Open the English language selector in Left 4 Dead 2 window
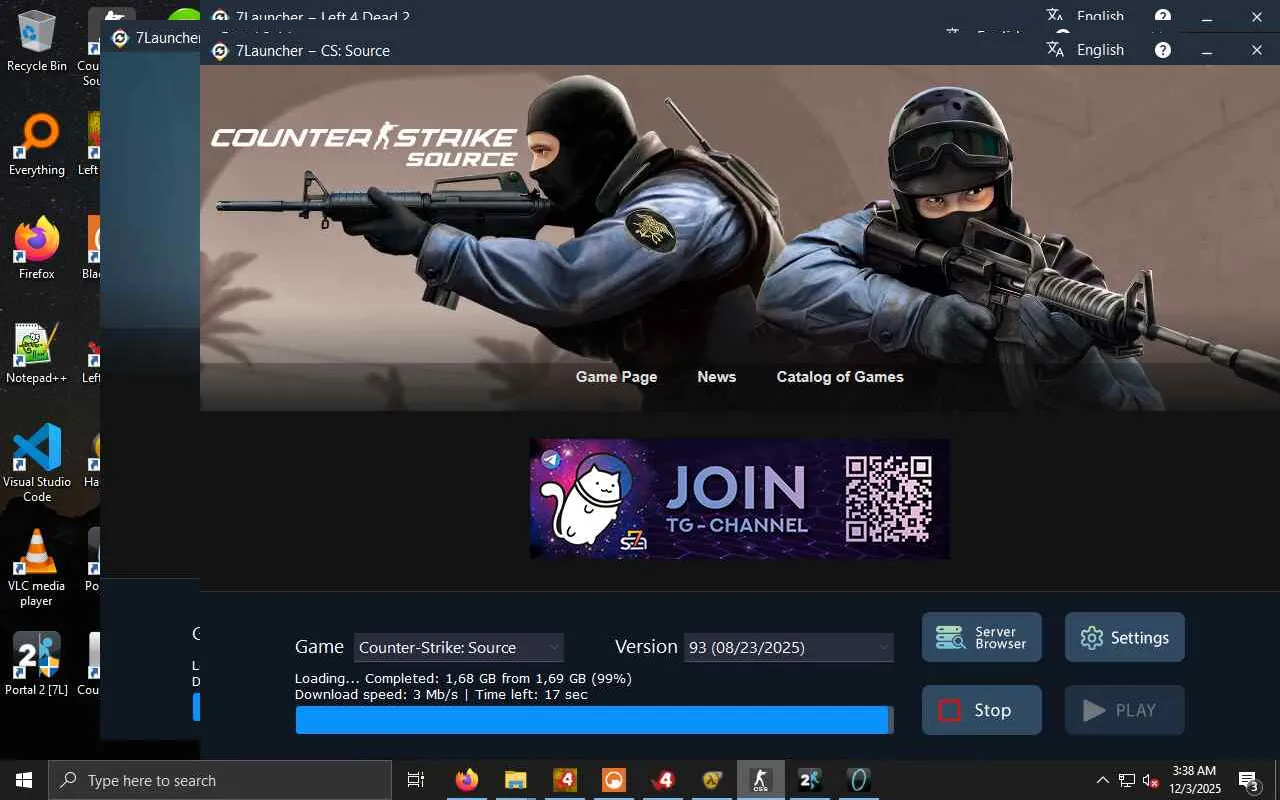This screenshot has height=800, width=1280. (x=1086, y=15)
